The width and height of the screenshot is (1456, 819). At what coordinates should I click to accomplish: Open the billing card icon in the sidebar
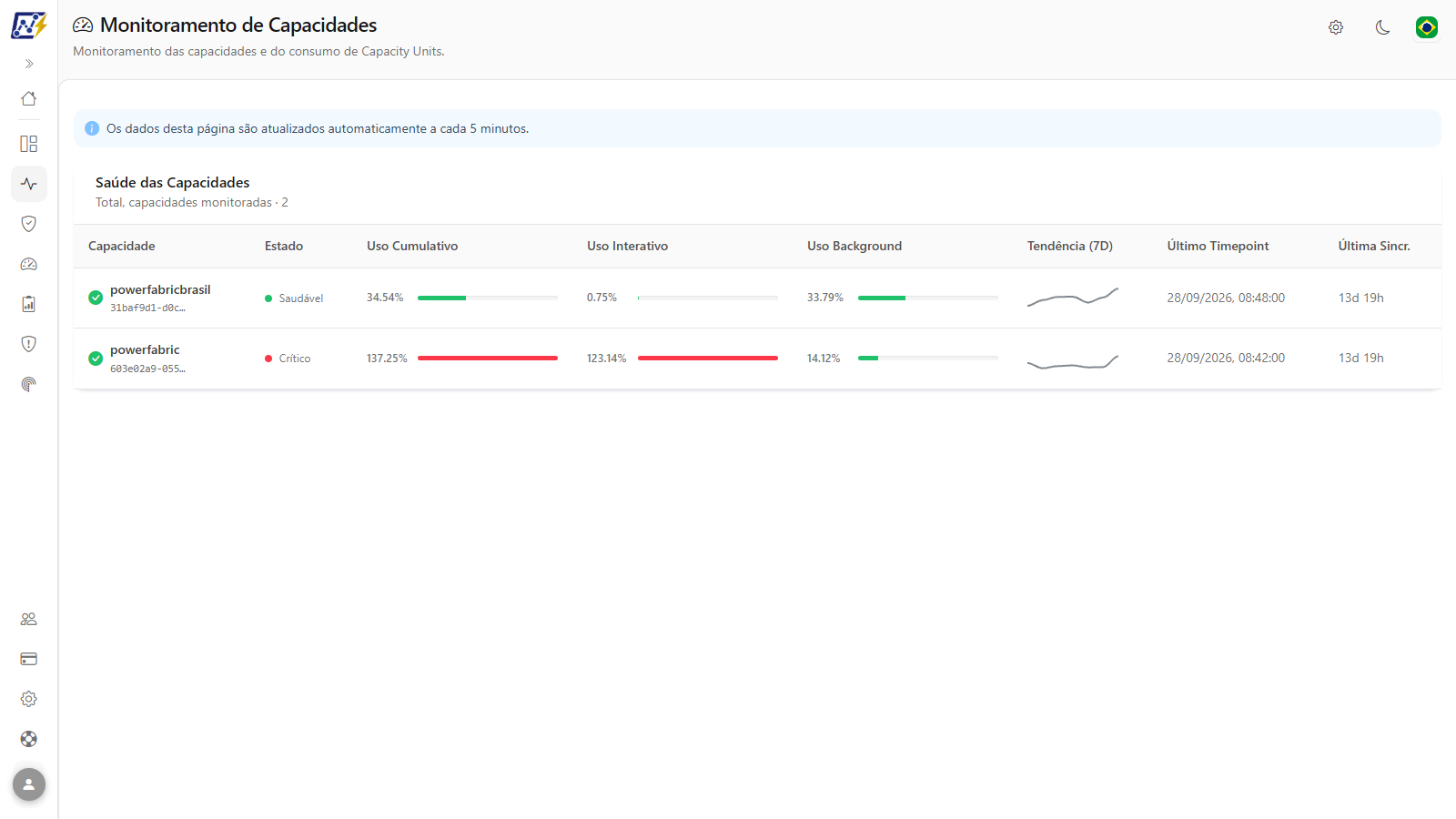click(x=29, y=659)
